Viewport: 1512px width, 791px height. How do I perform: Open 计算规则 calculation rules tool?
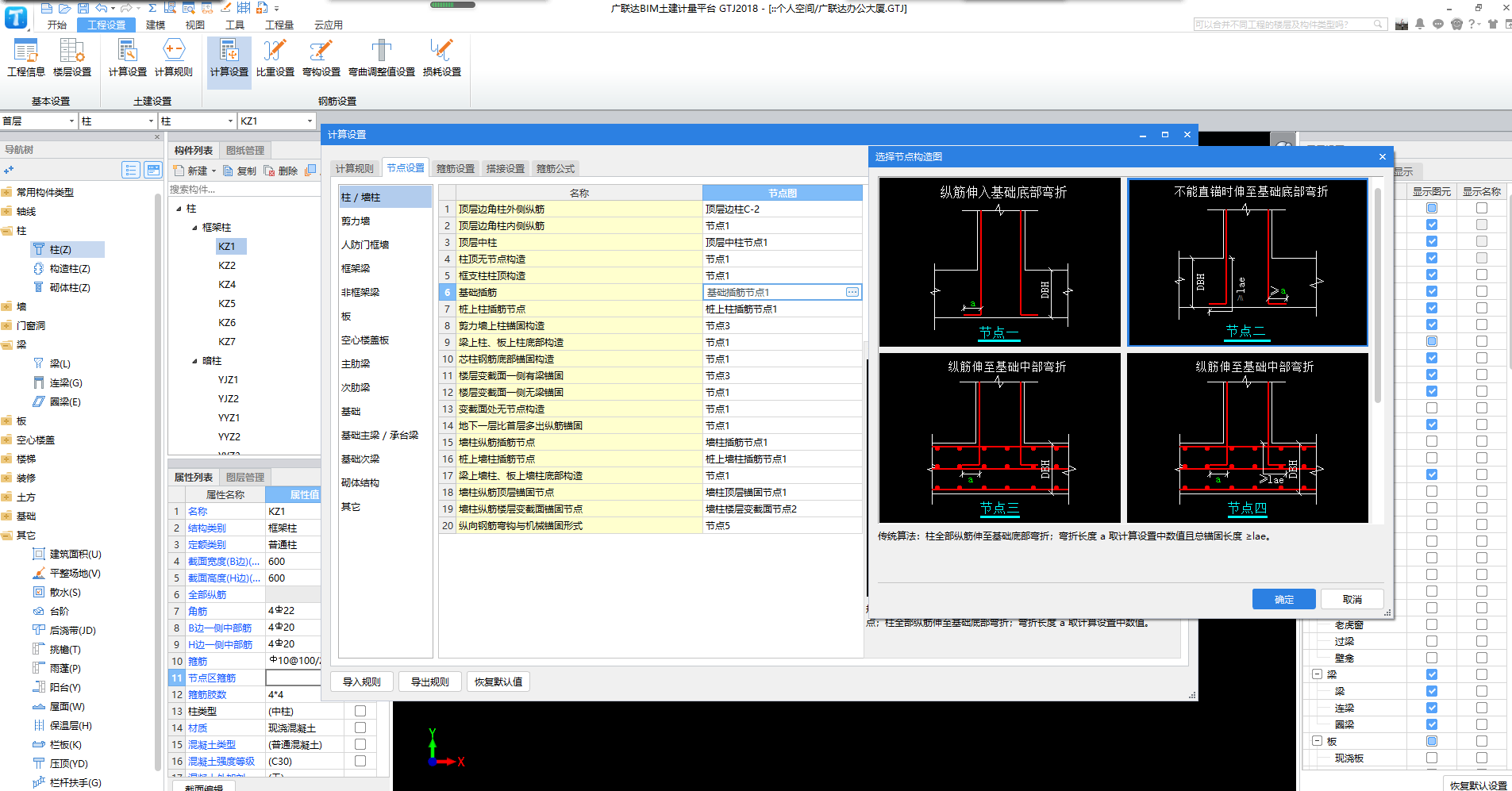coord(174,57)
